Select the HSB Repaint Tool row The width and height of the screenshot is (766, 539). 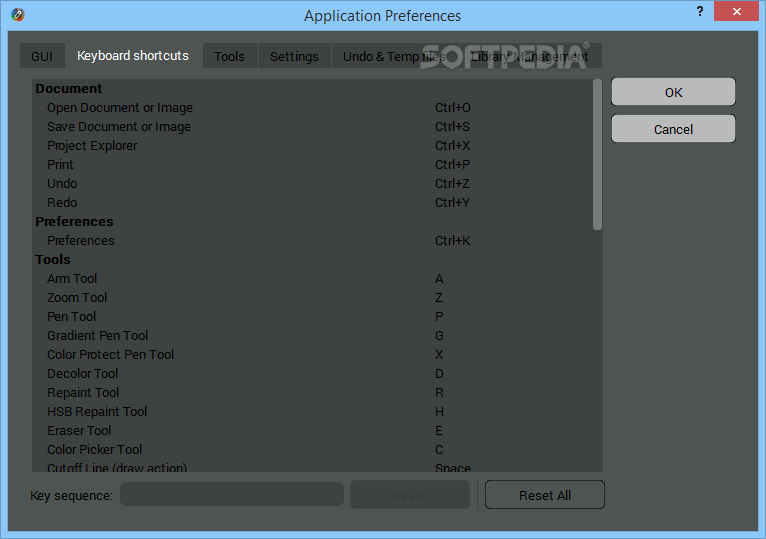313,412
